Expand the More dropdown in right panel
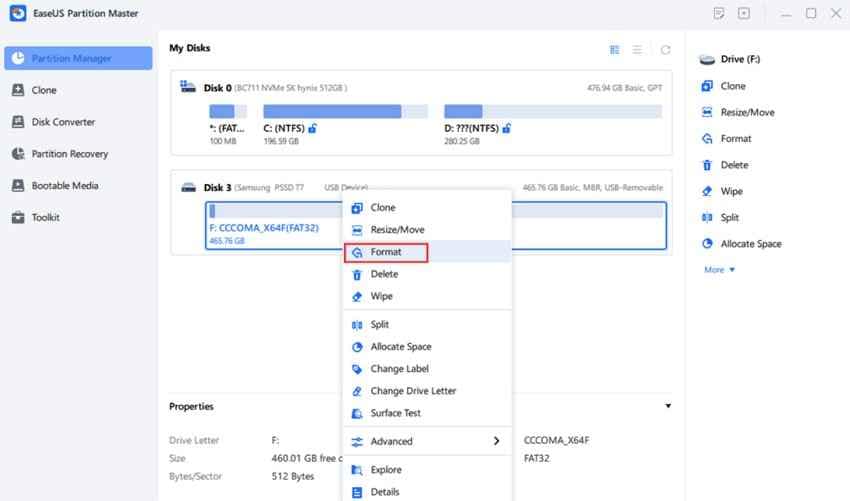Viewport: 850px width, 501px height. tap(719, 270)
